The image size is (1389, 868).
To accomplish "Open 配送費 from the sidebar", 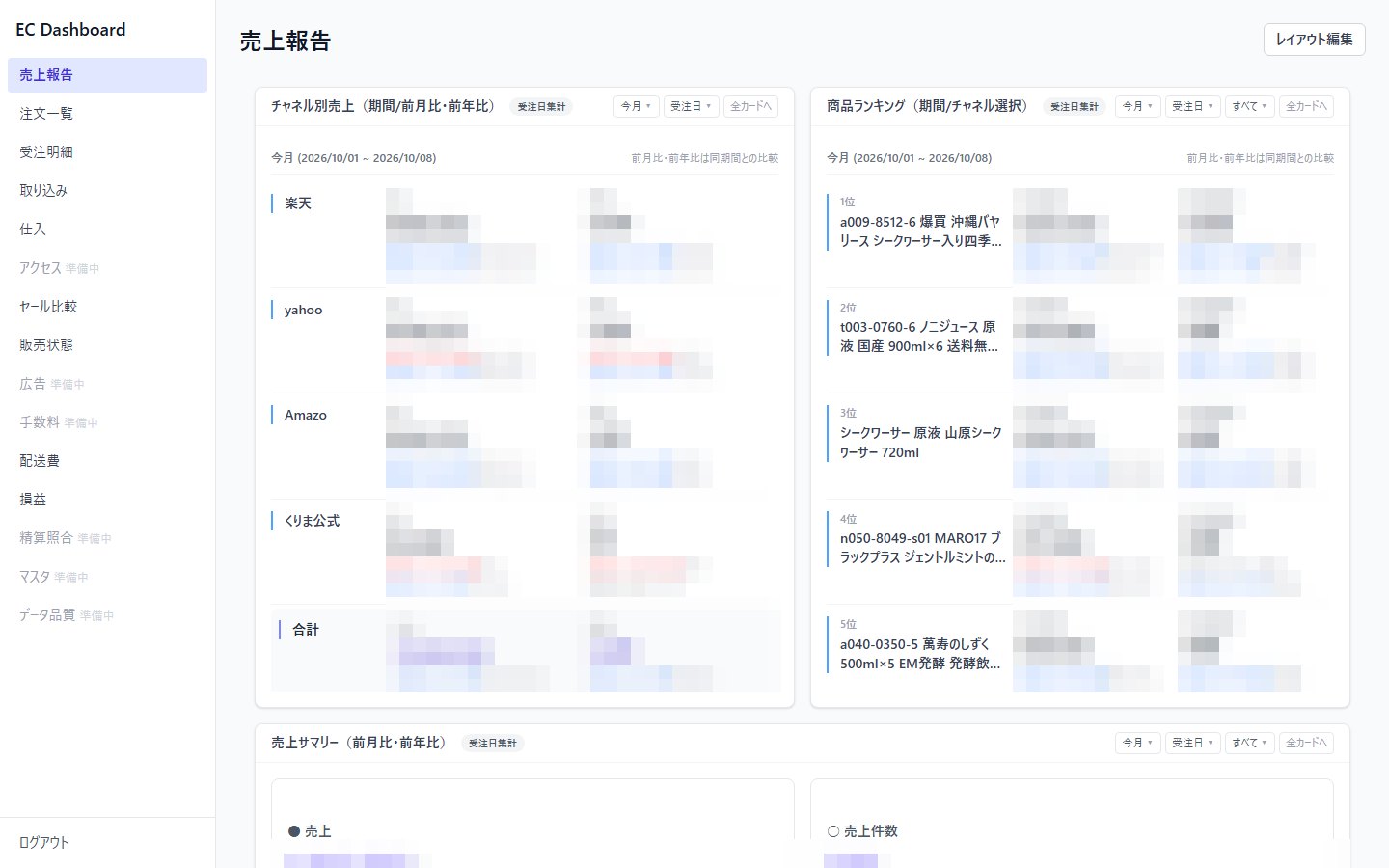I will pos(107,461).
